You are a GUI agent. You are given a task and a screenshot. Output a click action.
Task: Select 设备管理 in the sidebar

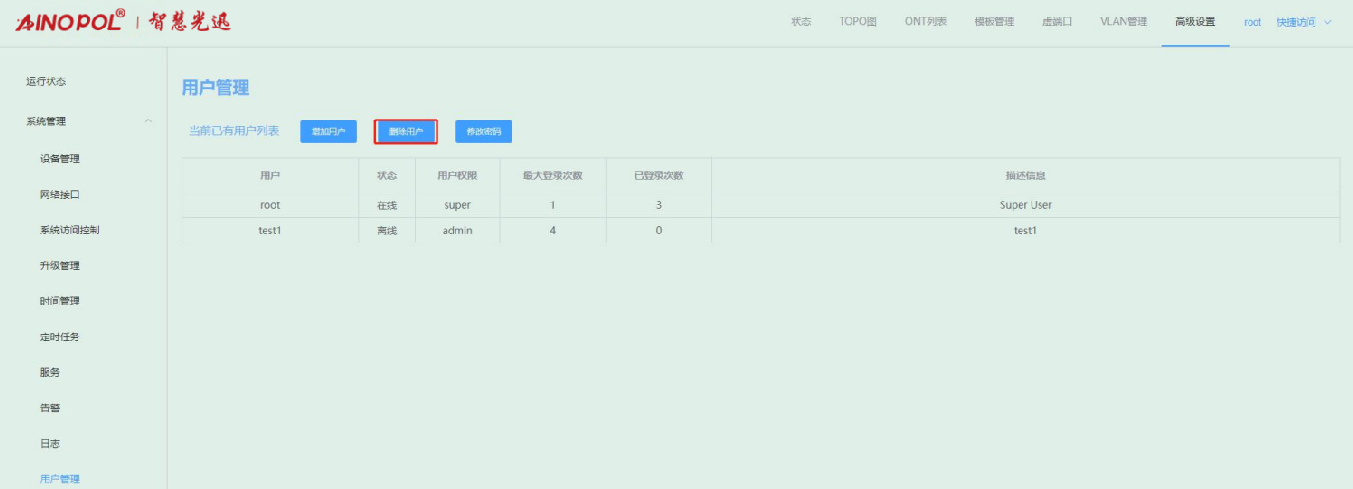pos(60,159)
